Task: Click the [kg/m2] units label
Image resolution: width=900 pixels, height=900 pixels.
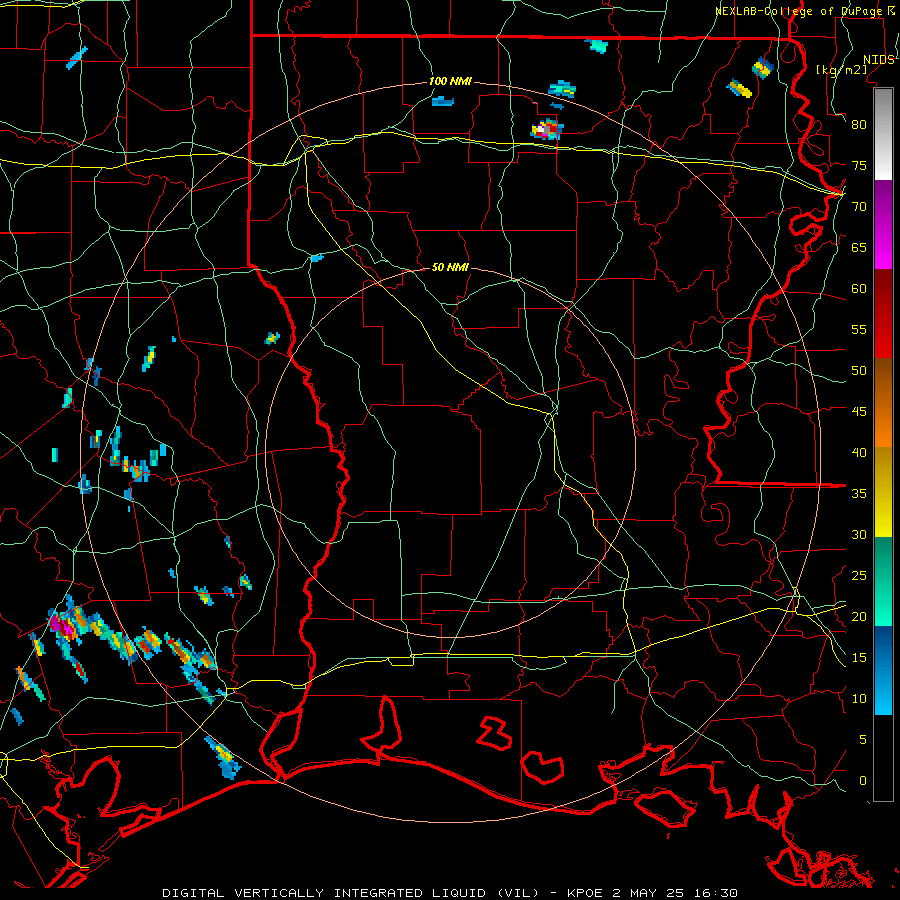Action: click(841, 69)
